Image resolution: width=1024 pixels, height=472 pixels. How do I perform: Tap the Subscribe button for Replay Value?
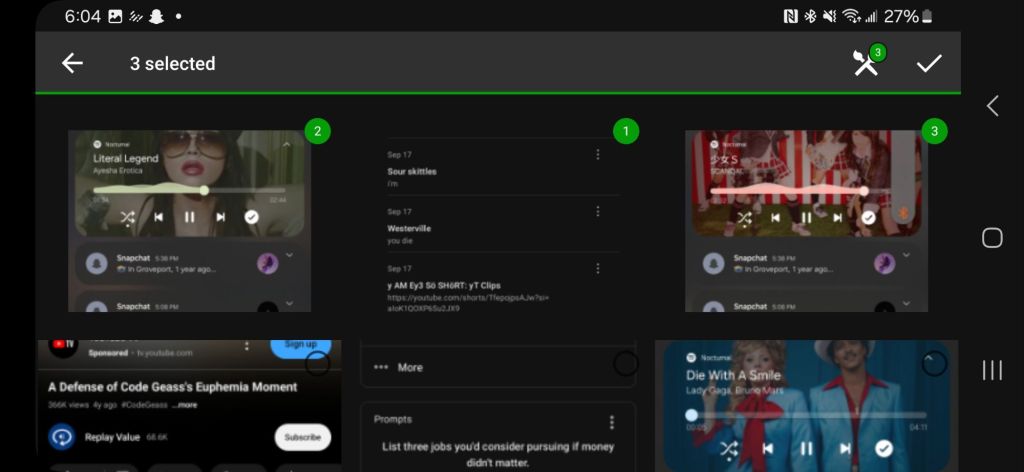[x=302, y=437]
